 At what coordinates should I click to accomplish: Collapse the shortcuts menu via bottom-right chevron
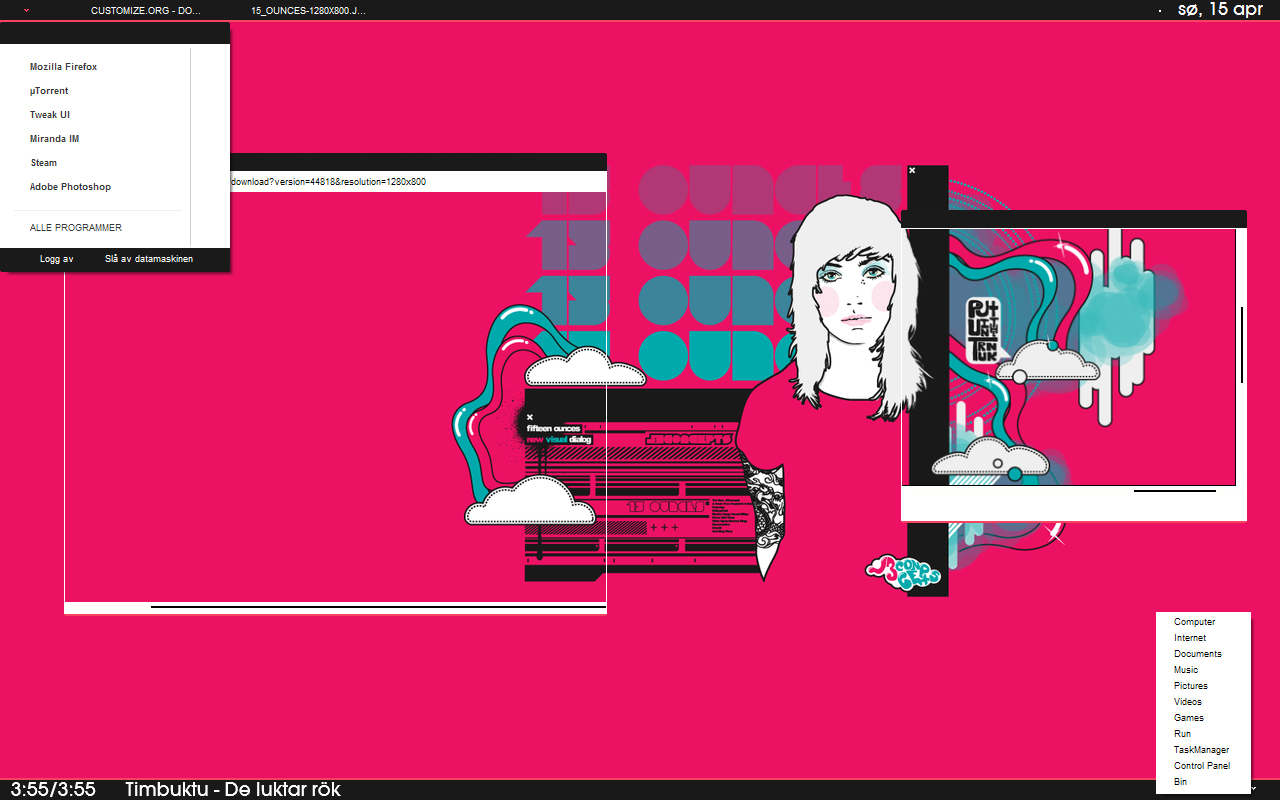tap(1253, 789)
